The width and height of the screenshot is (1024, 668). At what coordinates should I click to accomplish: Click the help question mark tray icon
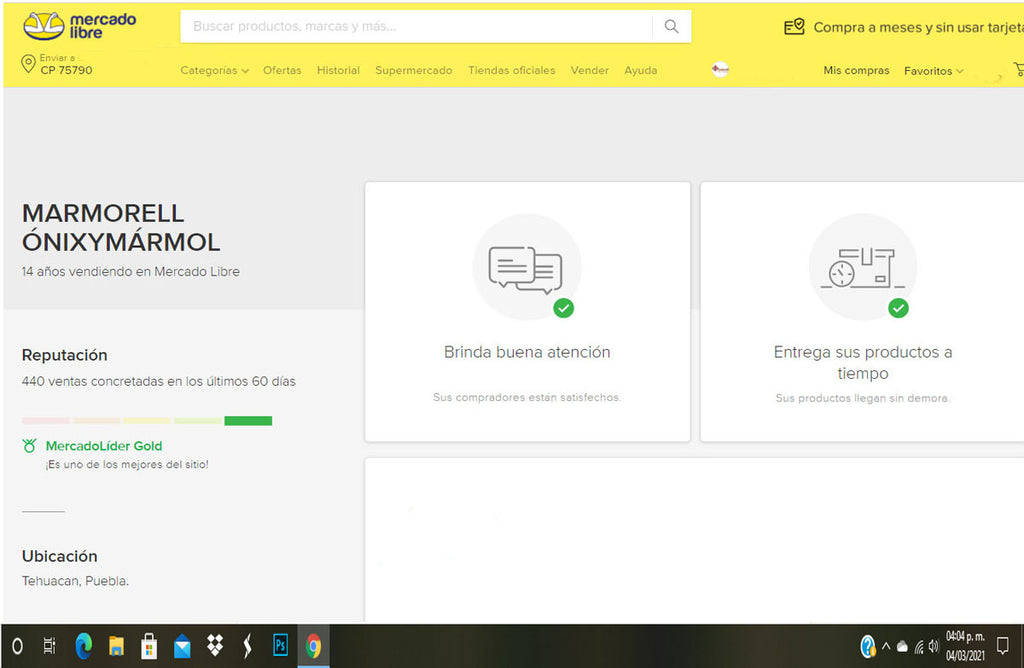click(x=867, y=646)
